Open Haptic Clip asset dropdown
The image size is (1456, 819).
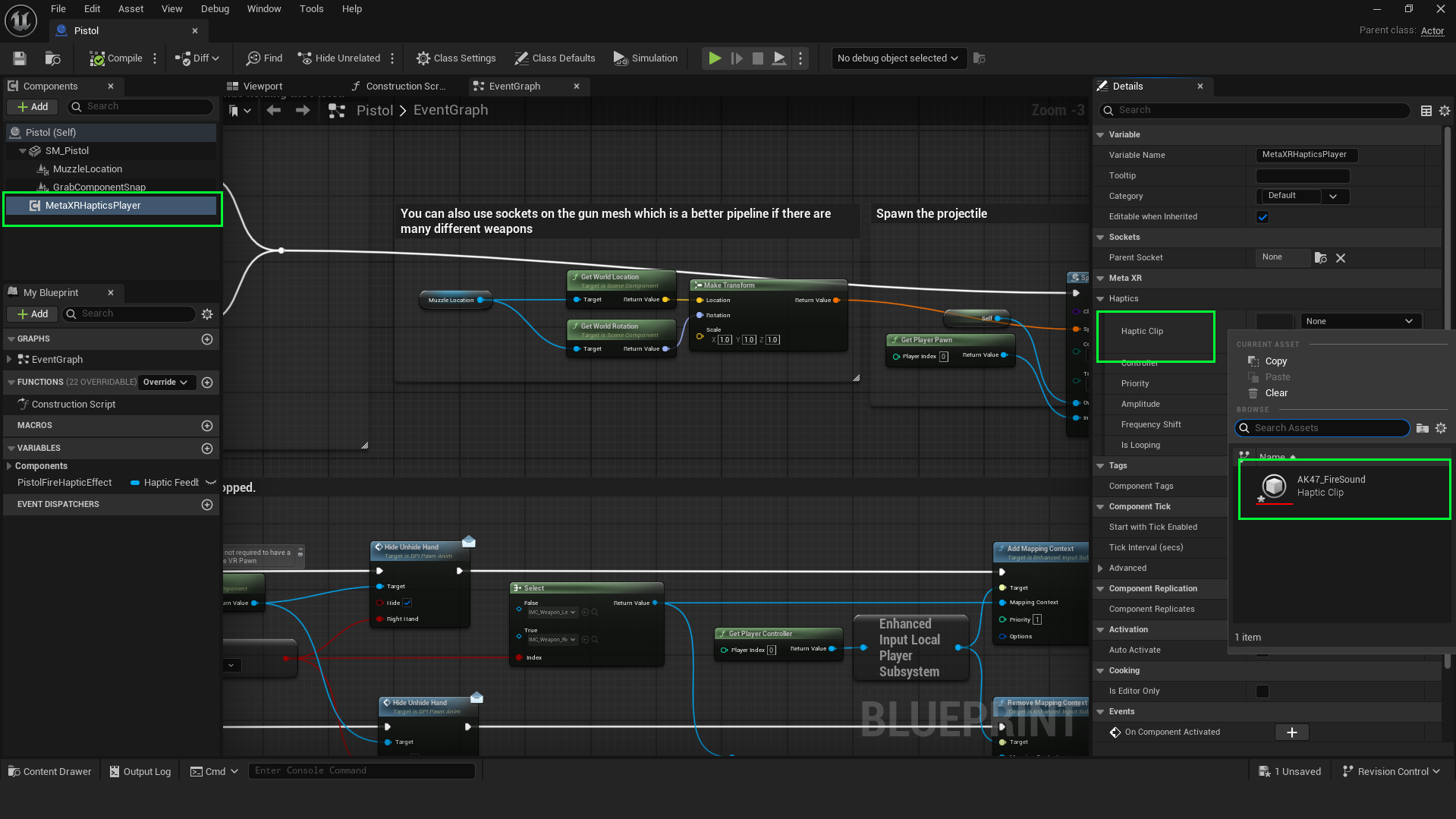1360,322
